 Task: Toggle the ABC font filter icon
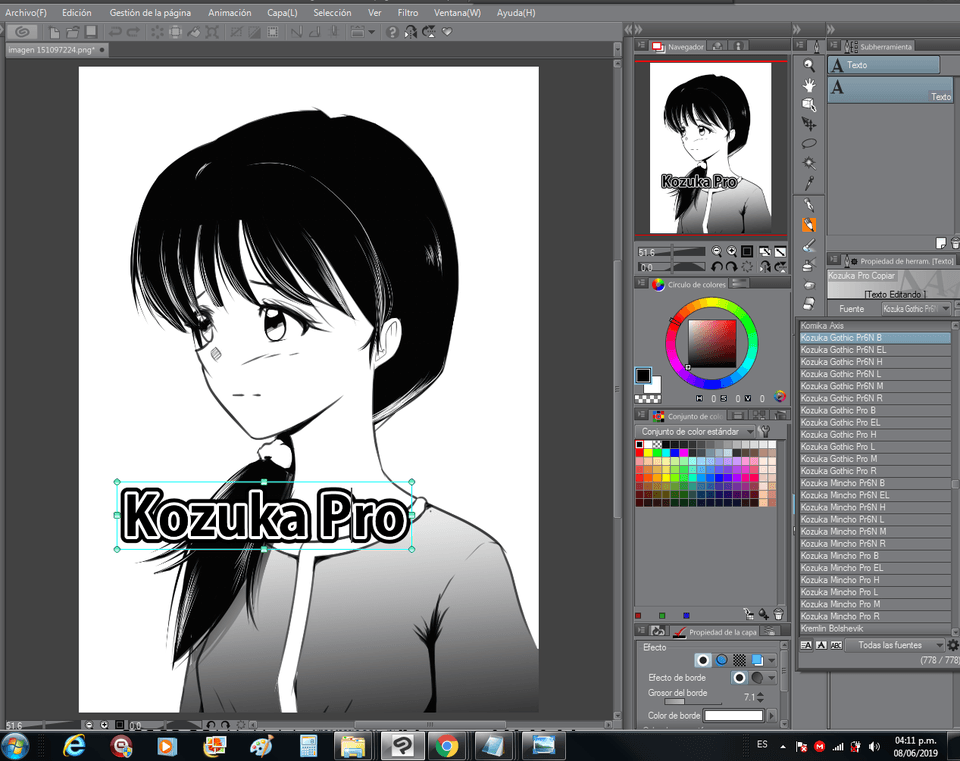[x=836, y=645]
